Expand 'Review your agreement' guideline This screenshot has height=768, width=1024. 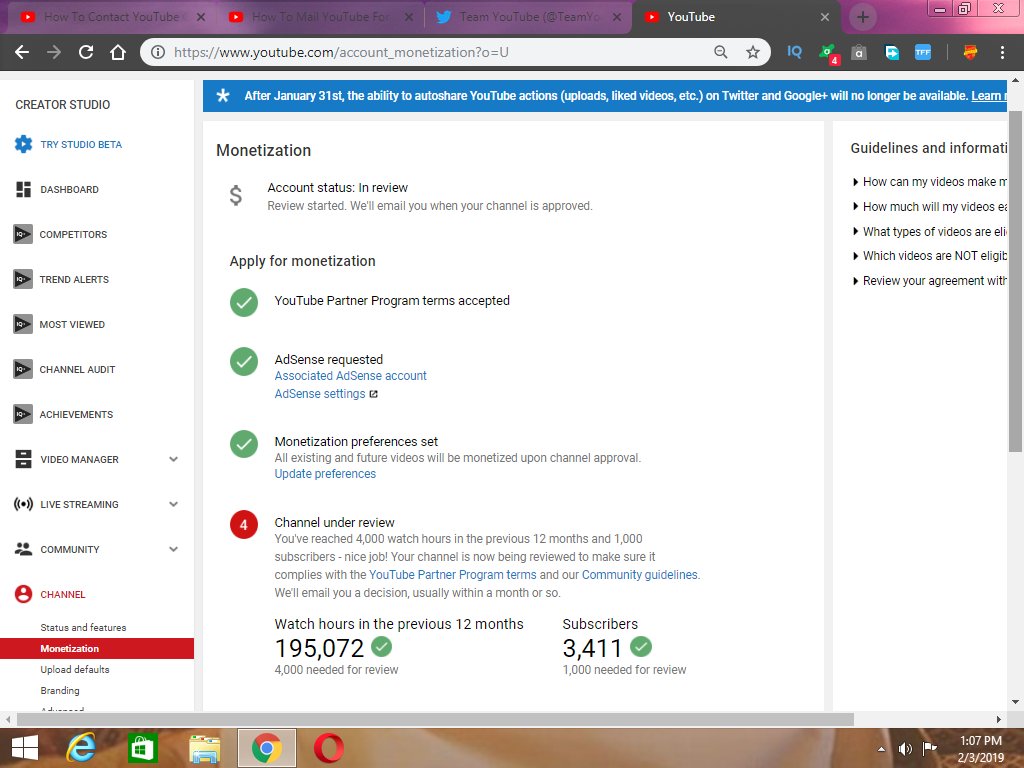(x=930, y=281)
